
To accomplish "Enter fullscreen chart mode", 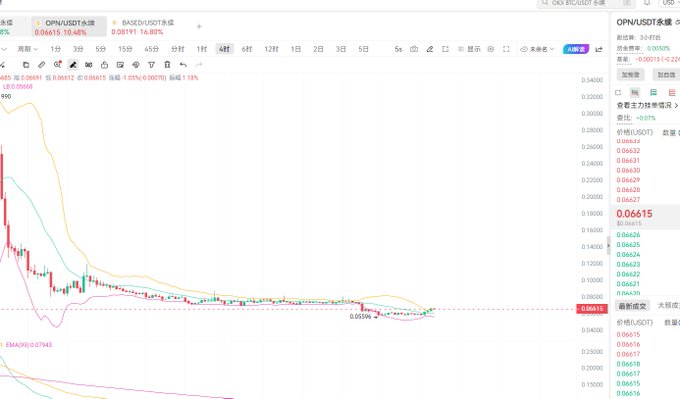I will pos(506,49).
